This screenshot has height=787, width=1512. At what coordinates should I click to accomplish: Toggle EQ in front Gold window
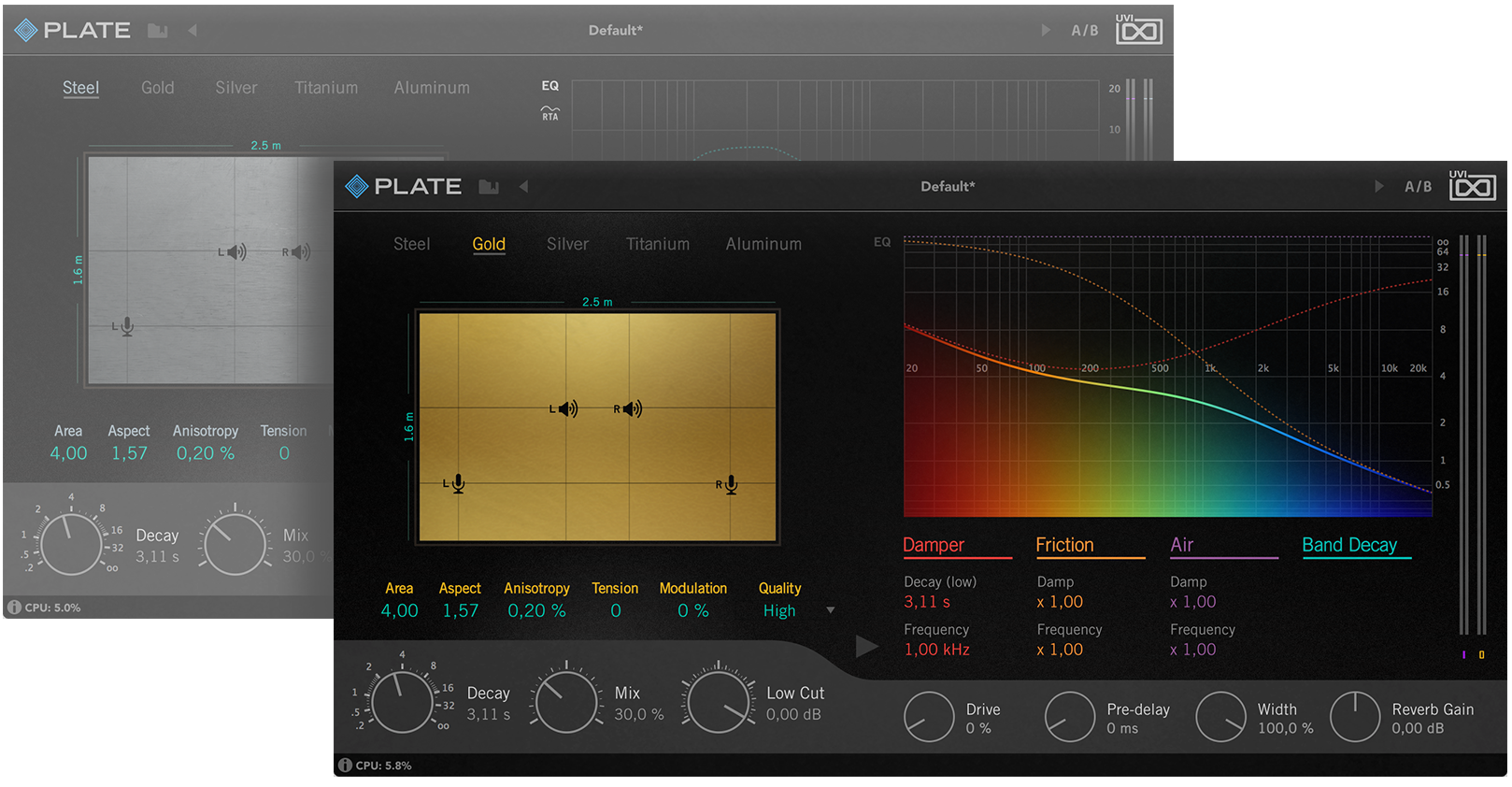tap(882, 242)
